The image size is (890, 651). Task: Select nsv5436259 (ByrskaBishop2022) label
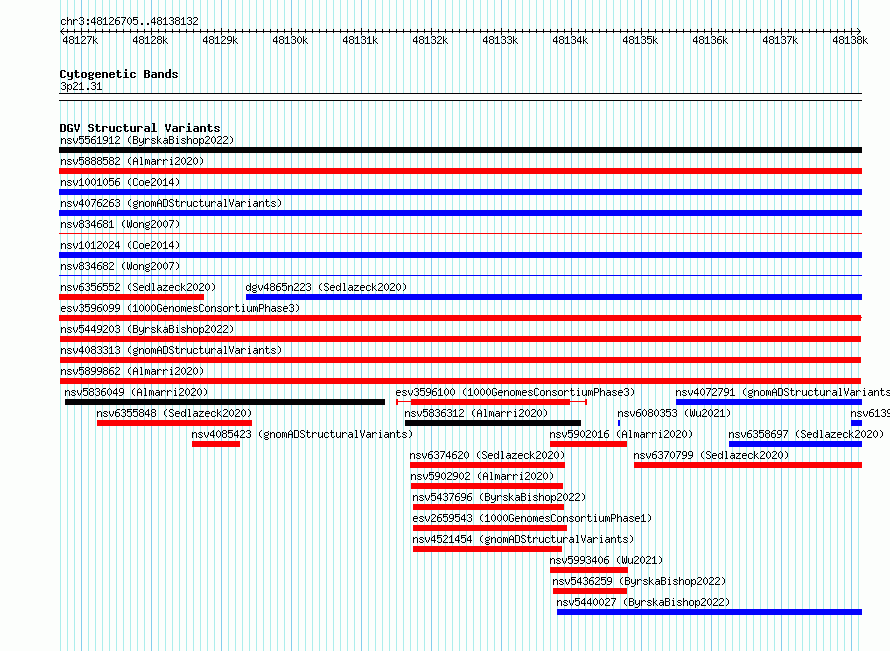pos(639,581)
